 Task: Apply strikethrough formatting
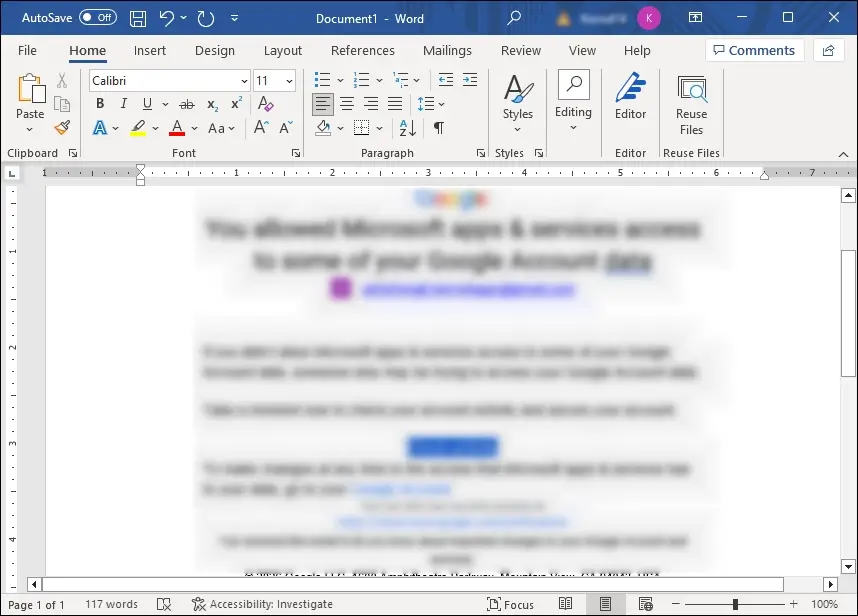point(187,104)
